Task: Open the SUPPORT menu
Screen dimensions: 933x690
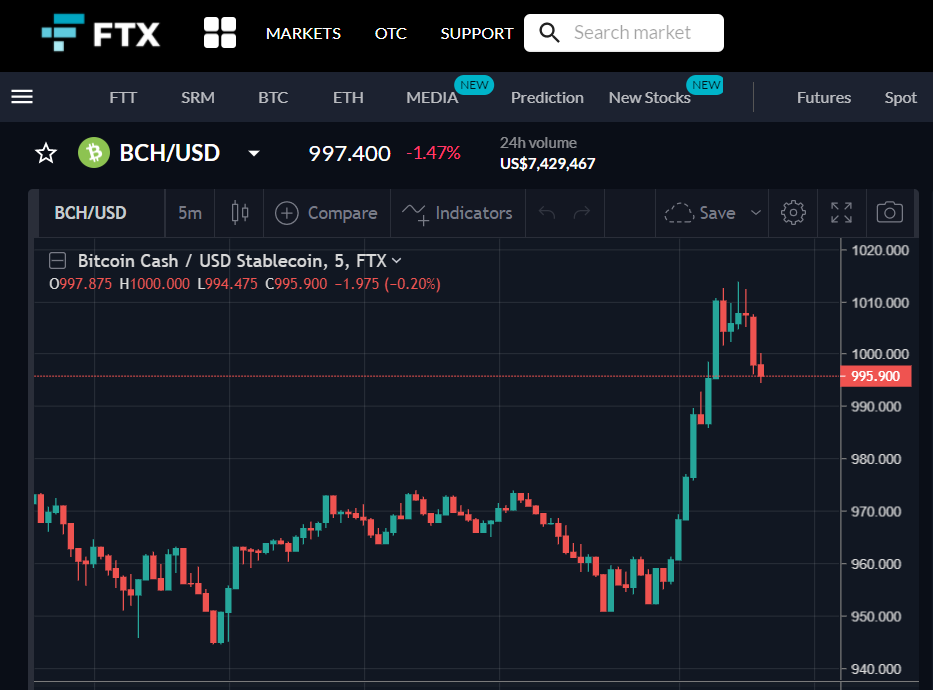Action: [477, 33]
